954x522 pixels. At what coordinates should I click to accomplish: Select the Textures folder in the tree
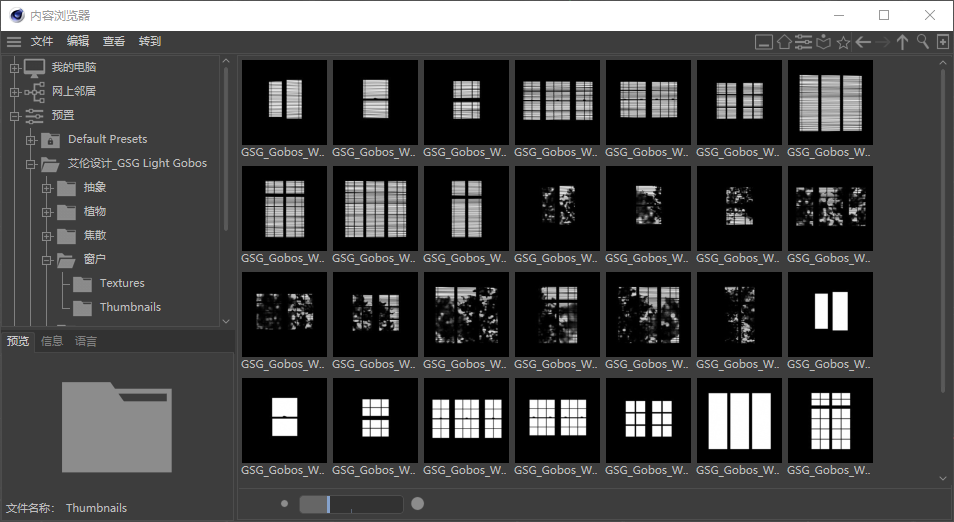pyautogui.click(x=122, y=284)
